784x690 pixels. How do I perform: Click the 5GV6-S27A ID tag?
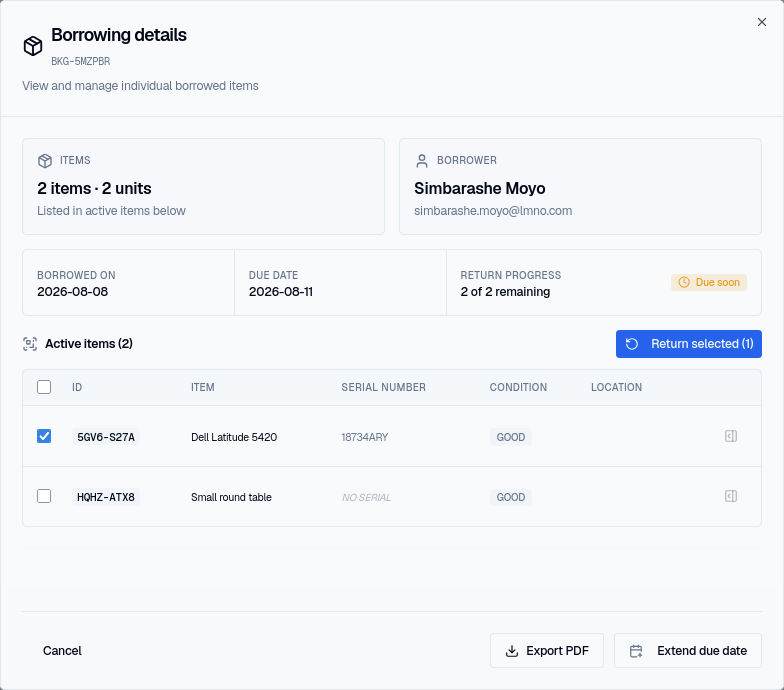coord(106,437)
